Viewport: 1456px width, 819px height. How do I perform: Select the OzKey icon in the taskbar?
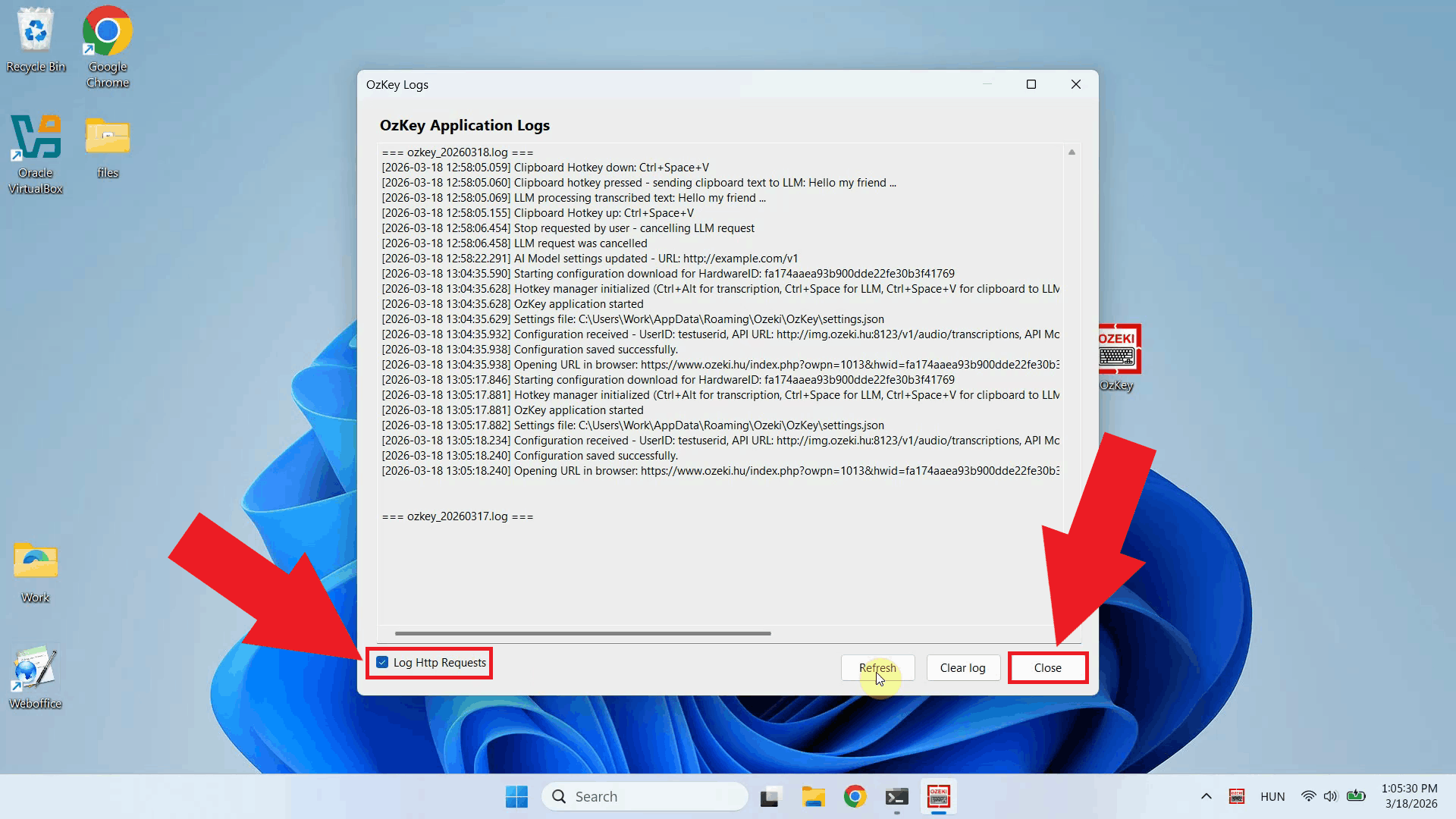(939, 796)
